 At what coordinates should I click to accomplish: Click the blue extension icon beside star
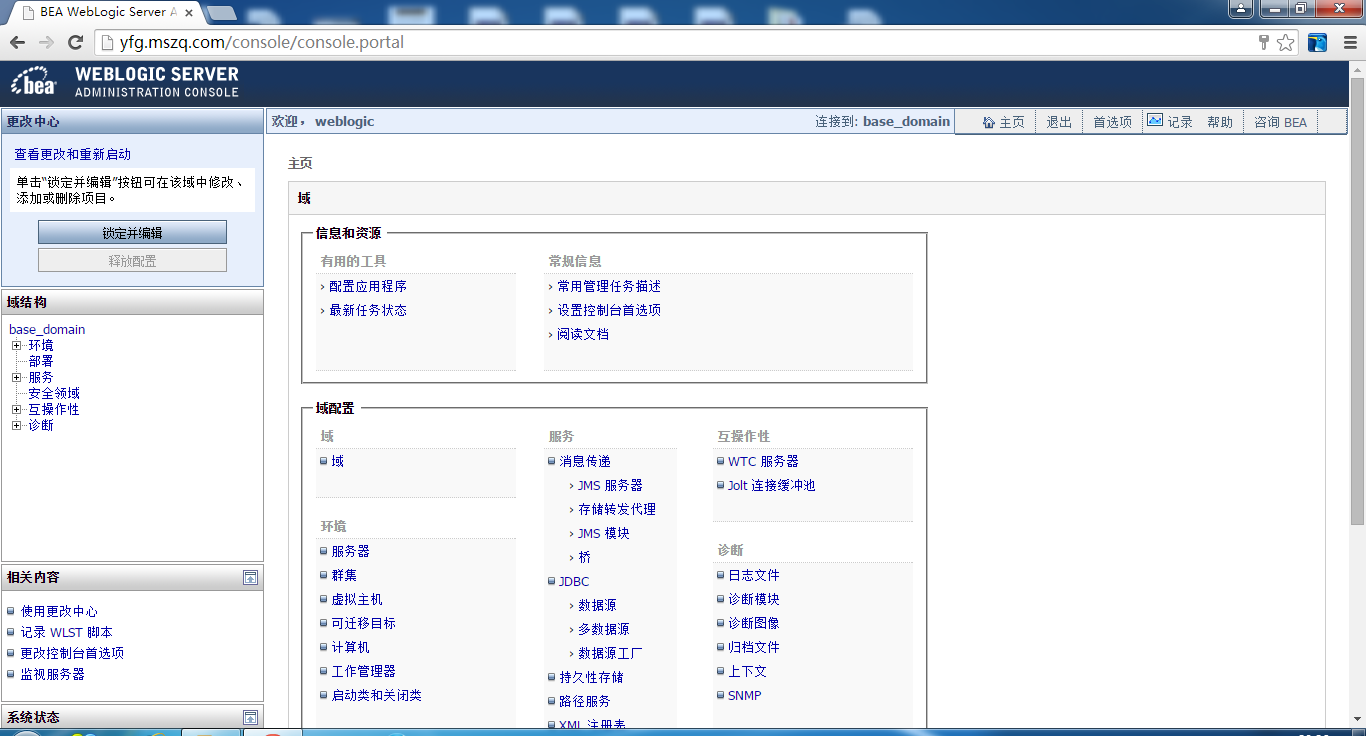tap(1317, 42)
